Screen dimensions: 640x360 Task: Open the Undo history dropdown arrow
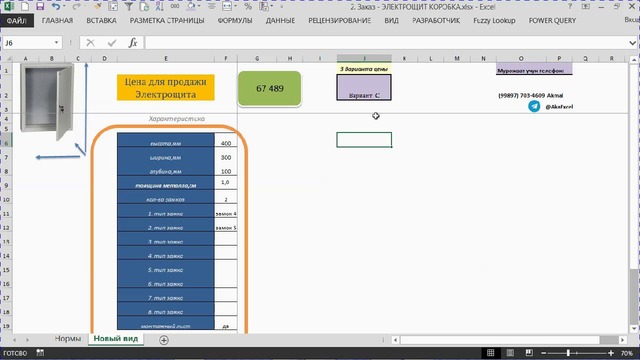[64, 7]
